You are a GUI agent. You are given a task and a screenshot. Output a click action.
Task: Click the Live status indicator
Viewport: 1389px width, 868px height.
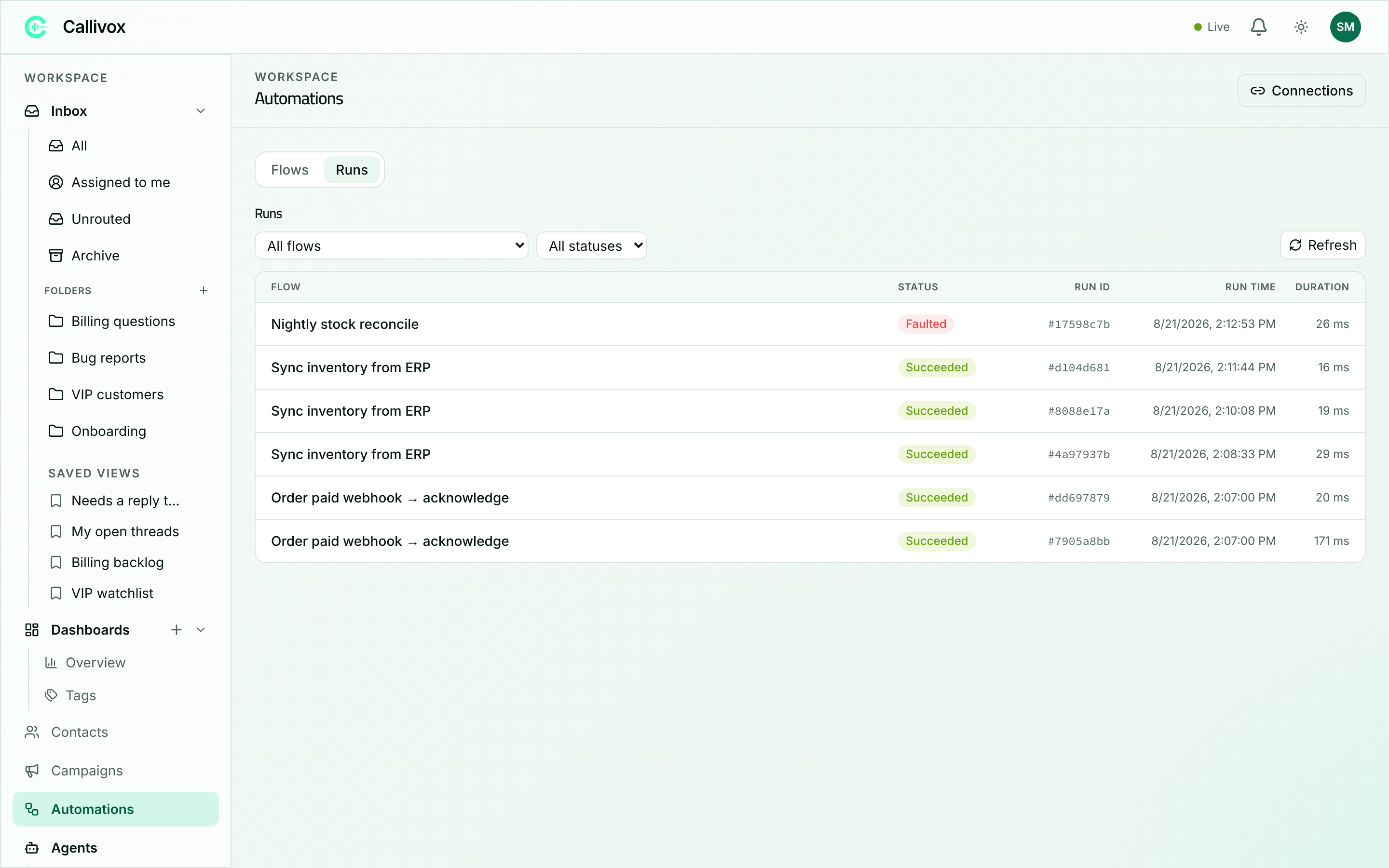tap(1212, 27)
